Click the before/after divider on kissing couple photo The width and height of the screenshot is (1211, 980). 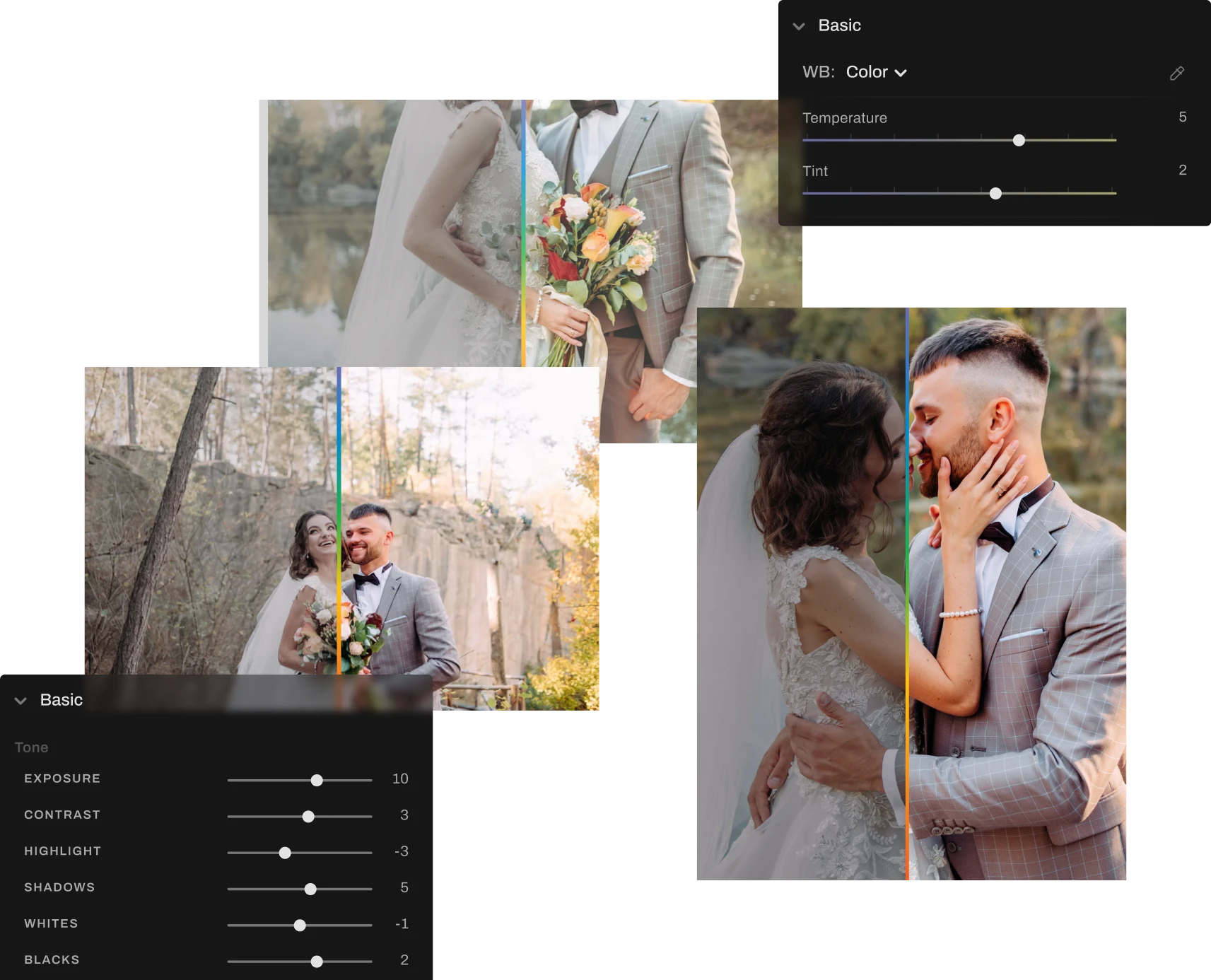(909, 594)
